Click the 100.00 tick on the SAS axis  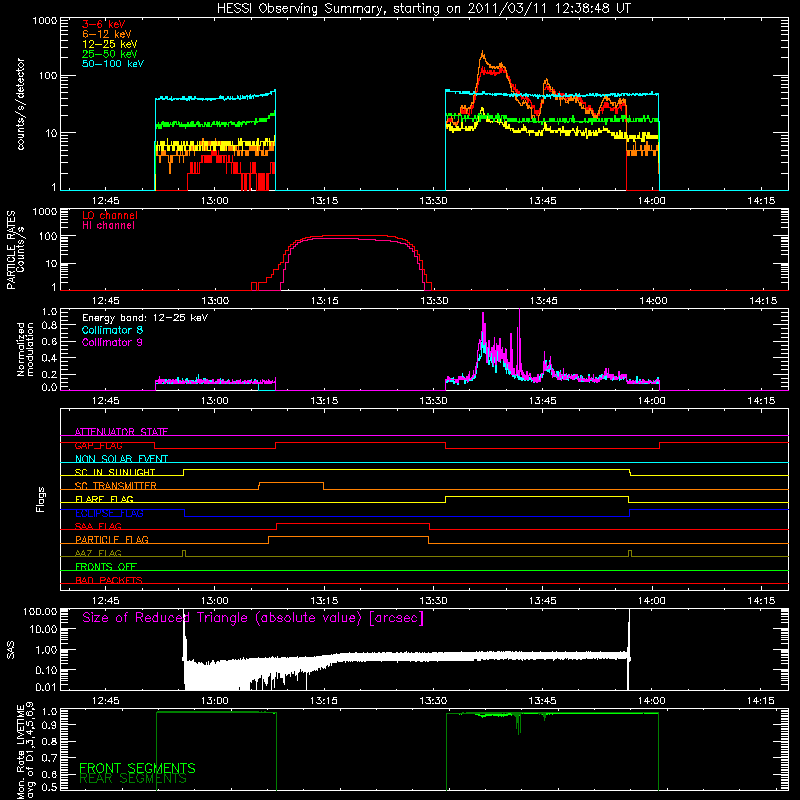(40, 611)
